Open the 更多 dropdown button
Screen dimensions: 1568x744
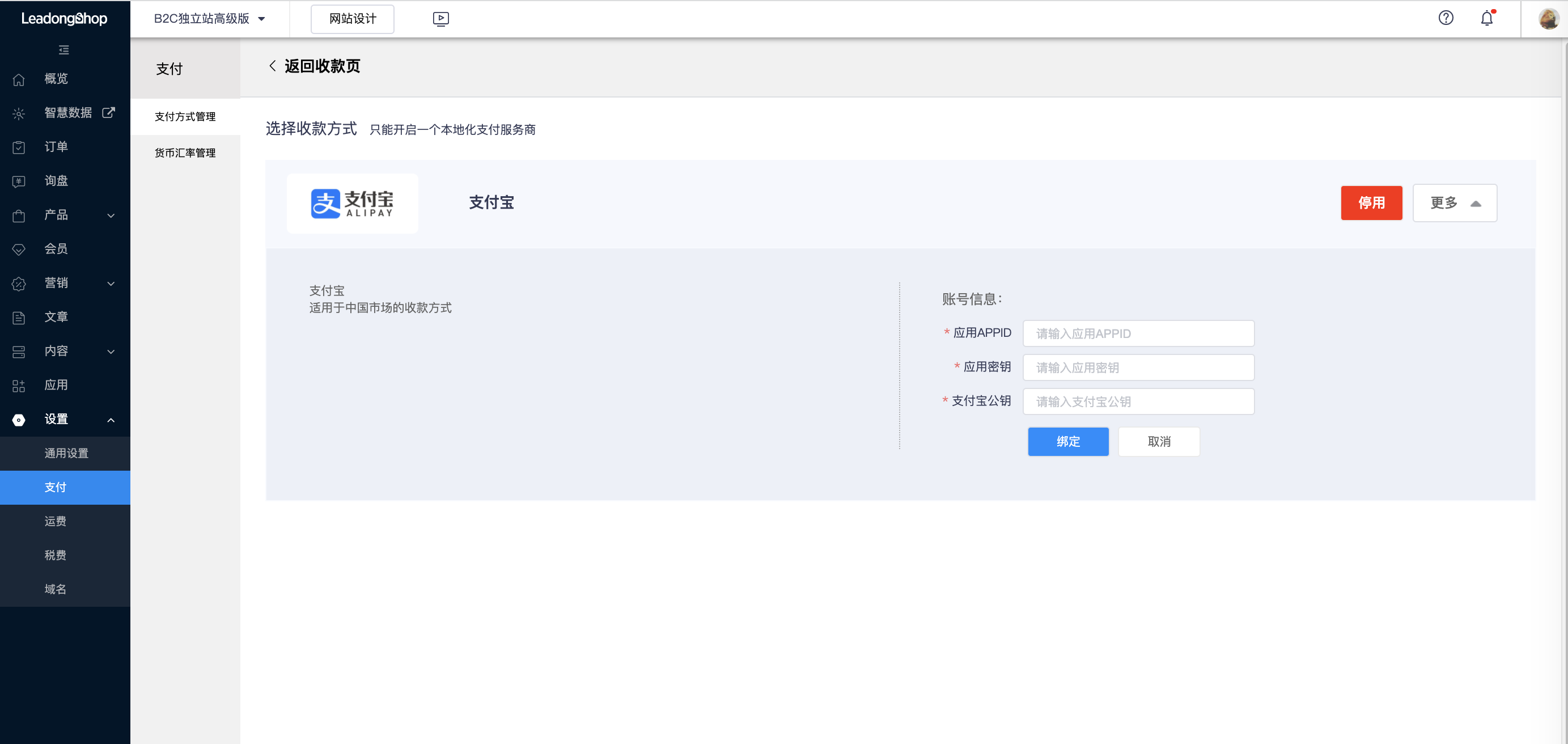pos(1454,203)
